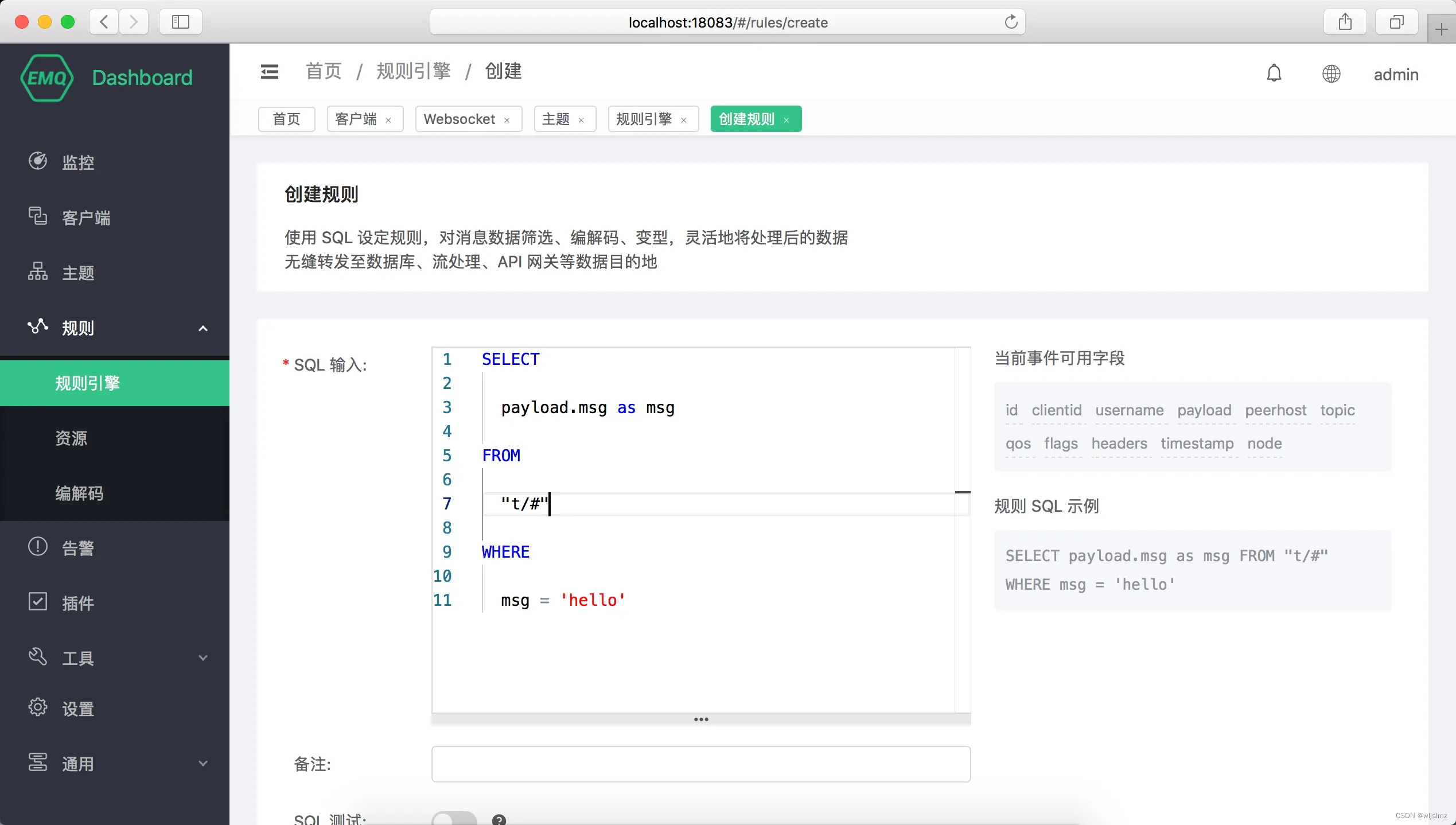Drag the SQL editor resize handle
The width and height of the screenshot is (1456, 825).
click(x=701, y=719)
